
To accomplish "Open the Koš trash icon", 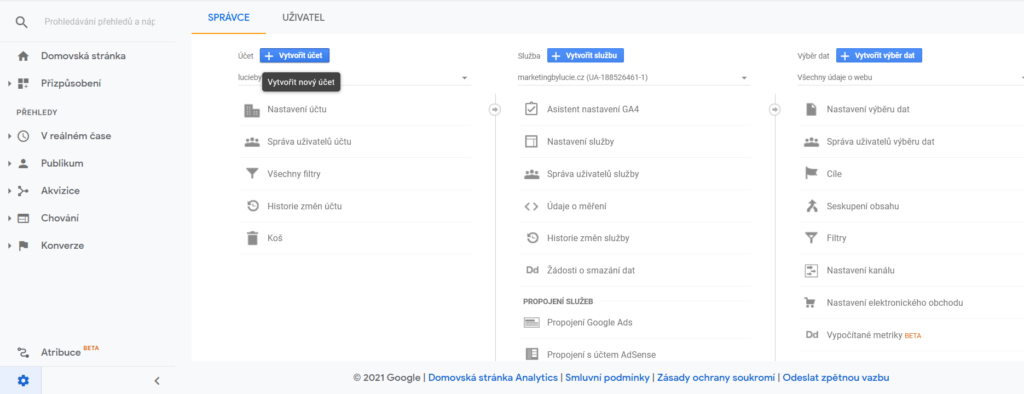I will click(x=252, y=238).
